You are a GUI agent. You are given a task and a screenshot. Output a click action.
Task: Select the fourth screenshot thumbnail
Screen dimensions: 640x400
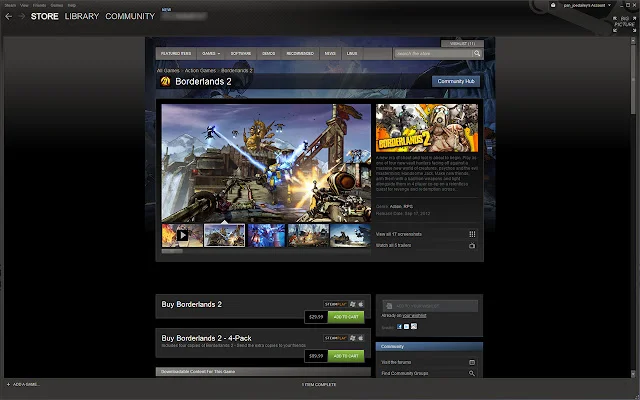(308, 235)
